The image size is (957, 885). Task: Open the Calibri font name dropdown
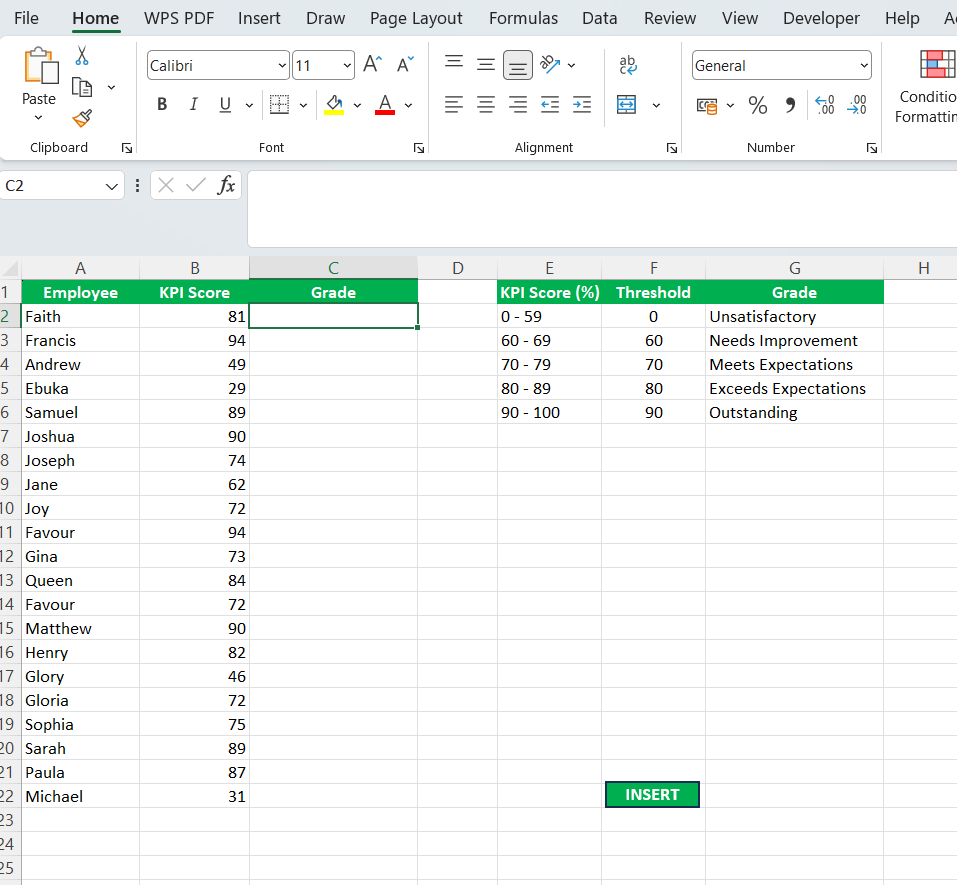click(x=282, y=66)
